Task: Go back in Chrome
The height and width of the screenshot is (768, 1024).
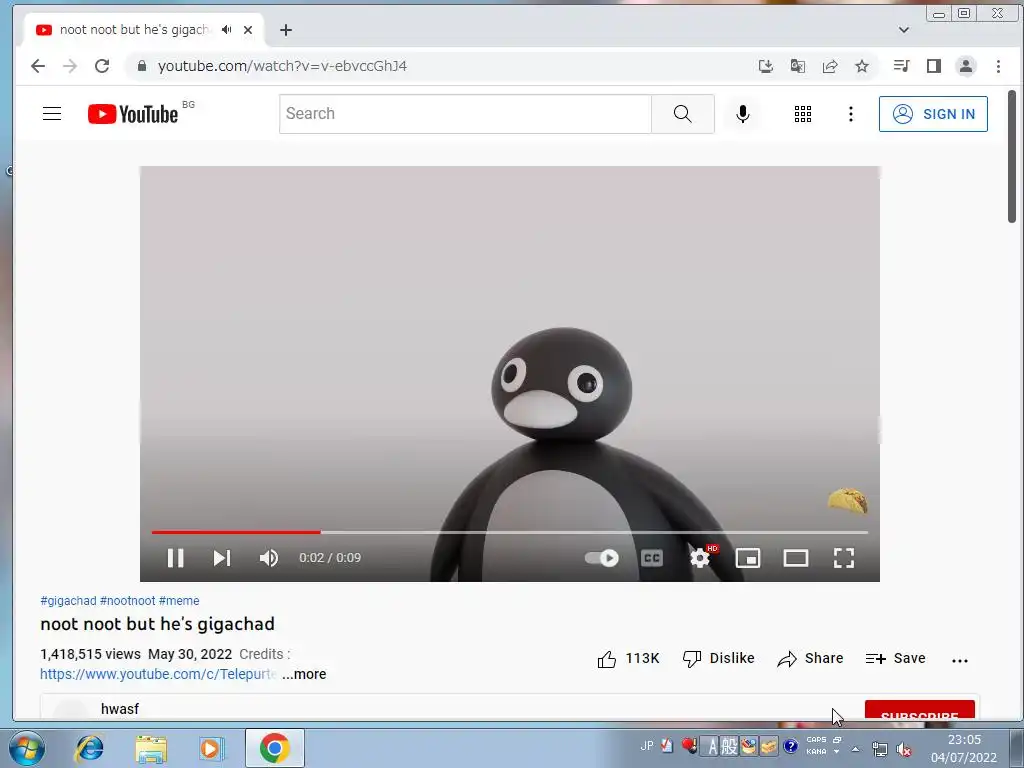Action: (38, 66)
